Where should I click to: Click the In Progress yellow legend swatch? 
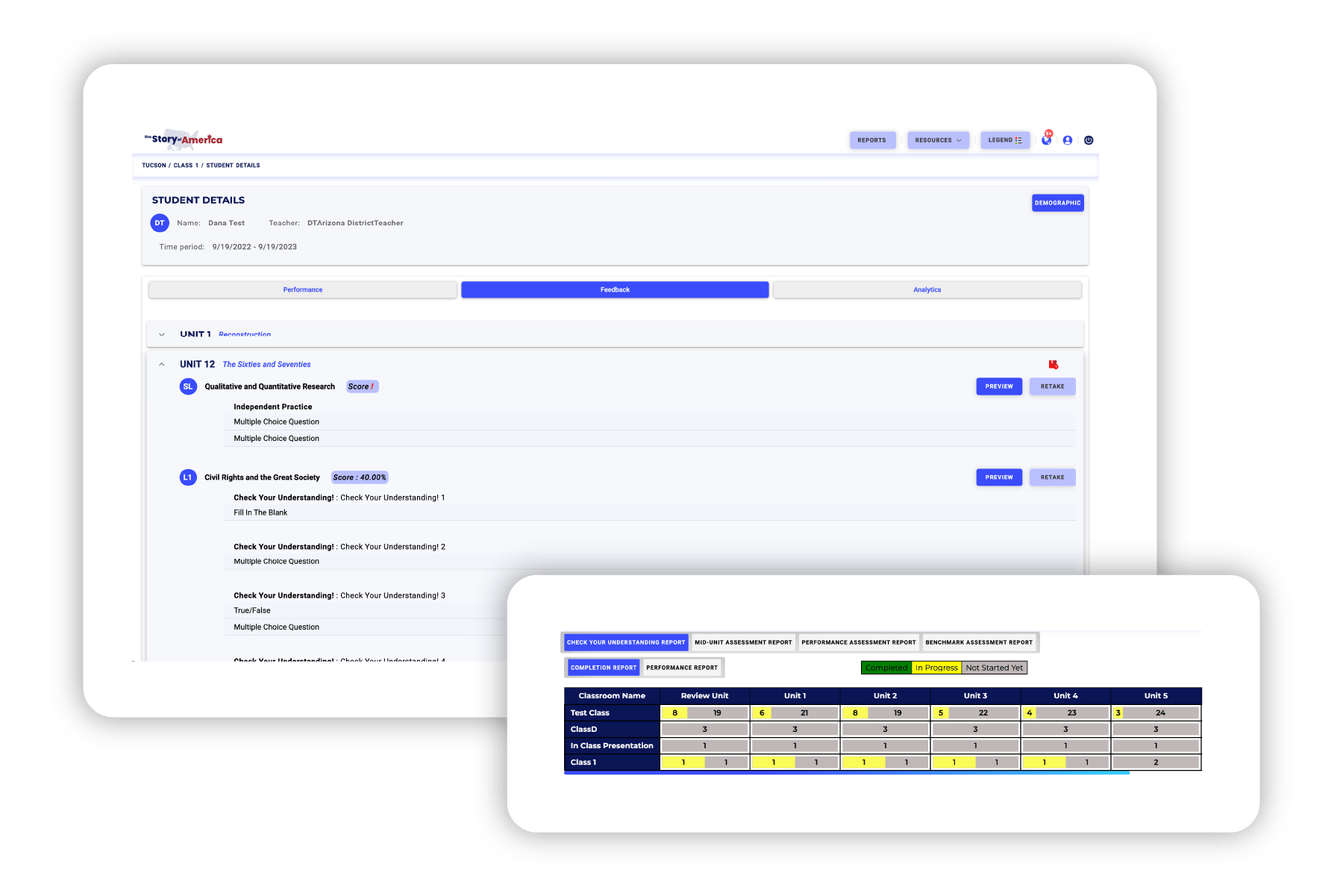click(x=936, y=667)
